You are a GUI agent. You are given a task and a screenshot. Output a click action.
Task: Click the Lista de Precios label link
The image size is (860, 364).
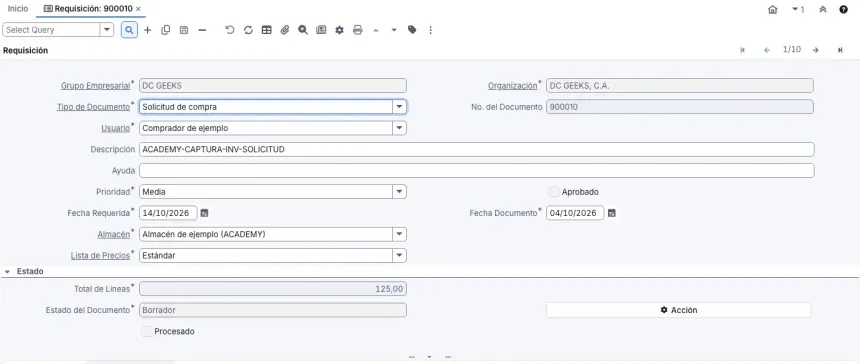coord(100,255)
